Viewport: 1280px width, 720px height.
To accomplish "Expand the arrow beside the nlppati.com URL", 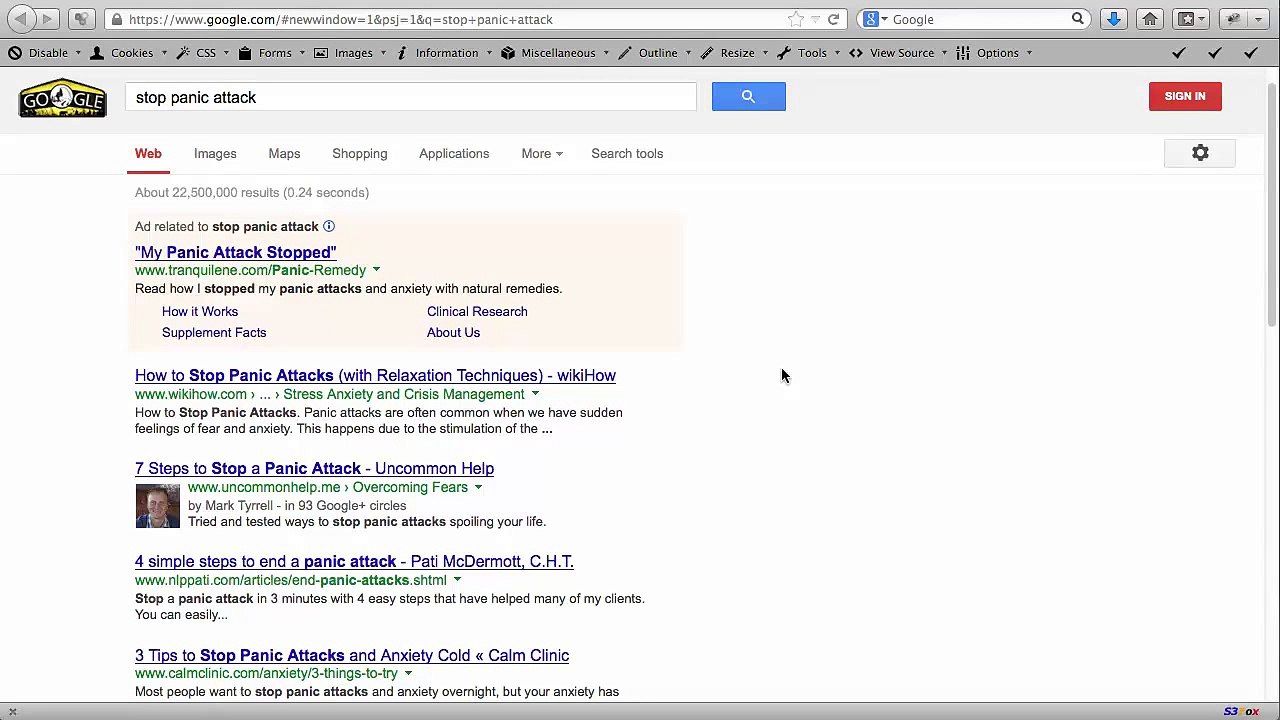I will (457, 580).
